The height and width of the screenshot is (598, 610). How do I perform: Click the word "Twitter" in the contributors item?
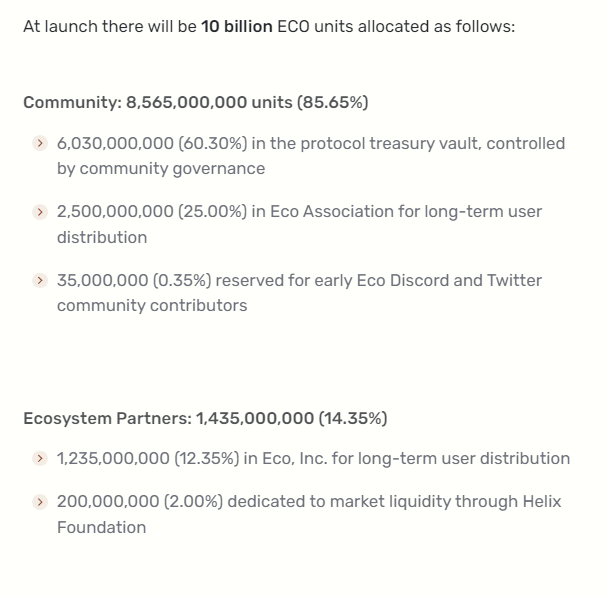tap(514, 280)
